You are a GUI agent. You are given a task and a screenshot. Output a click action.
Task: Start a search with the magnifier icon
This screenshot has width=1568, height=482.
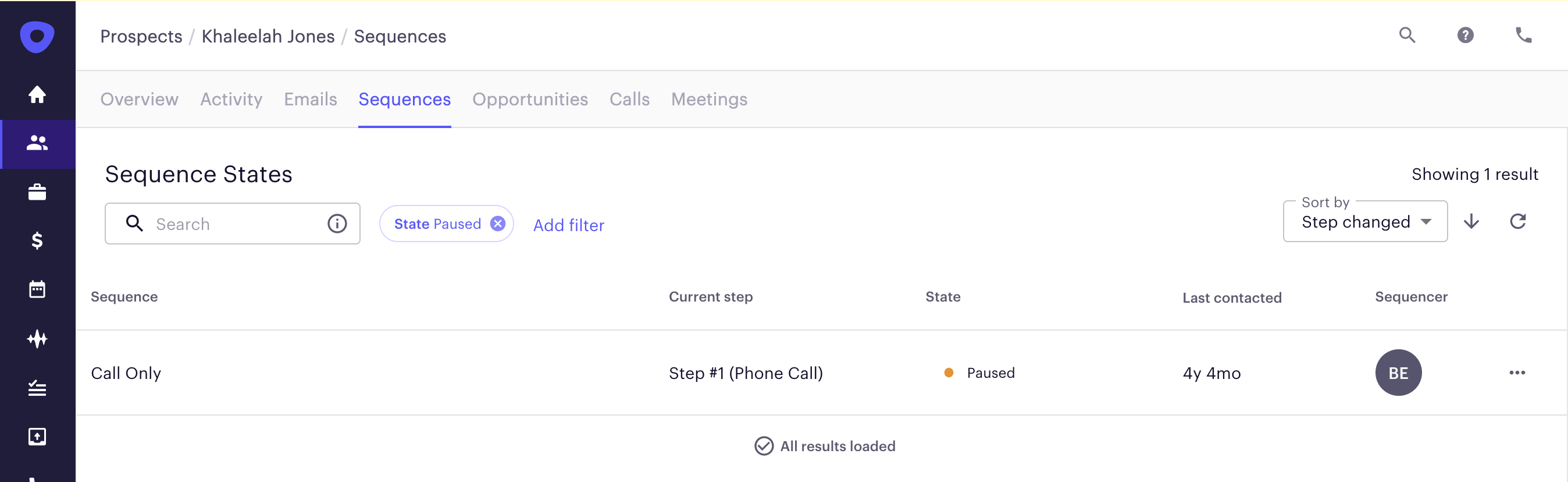coord(1407,36)
